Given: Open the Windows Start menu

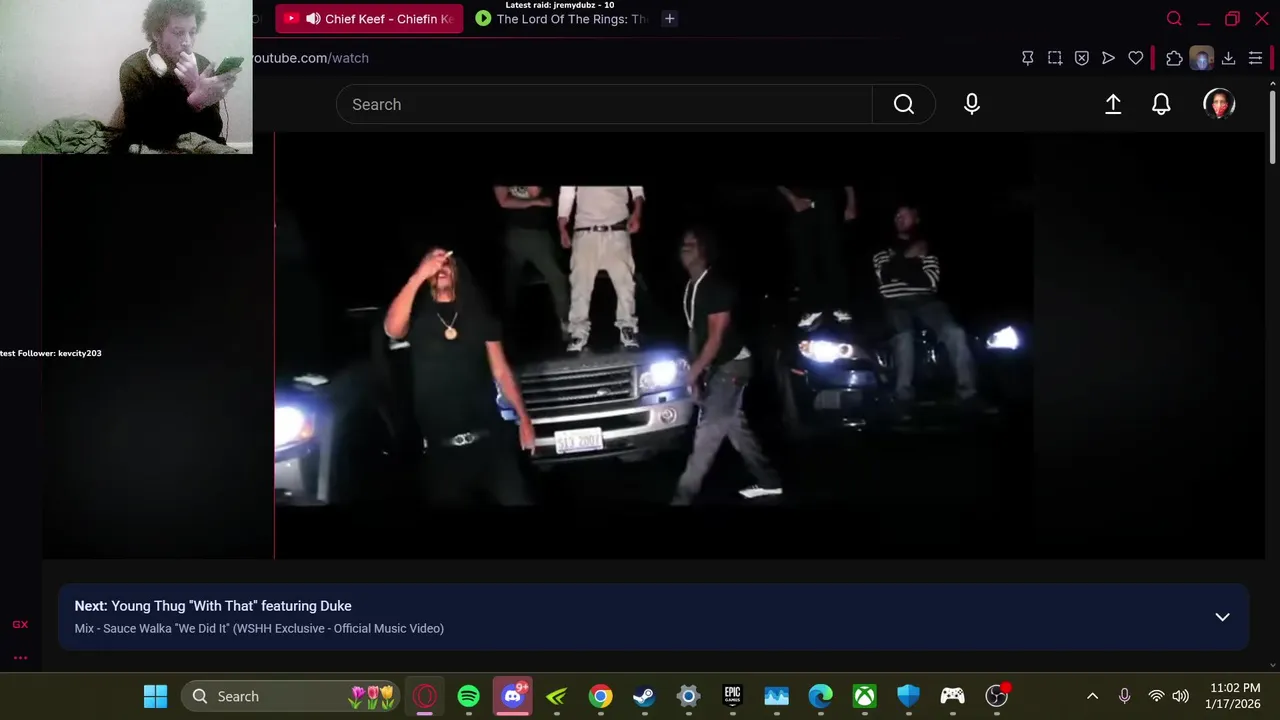Looking at the screenshot, I should coord(155,696).
